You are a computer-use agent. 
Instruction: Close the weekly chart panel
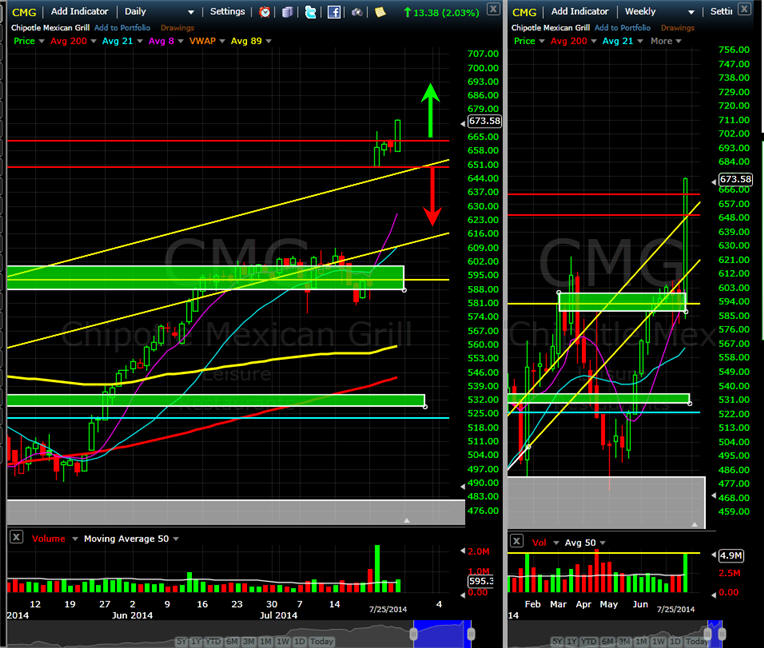coord(744,9)
